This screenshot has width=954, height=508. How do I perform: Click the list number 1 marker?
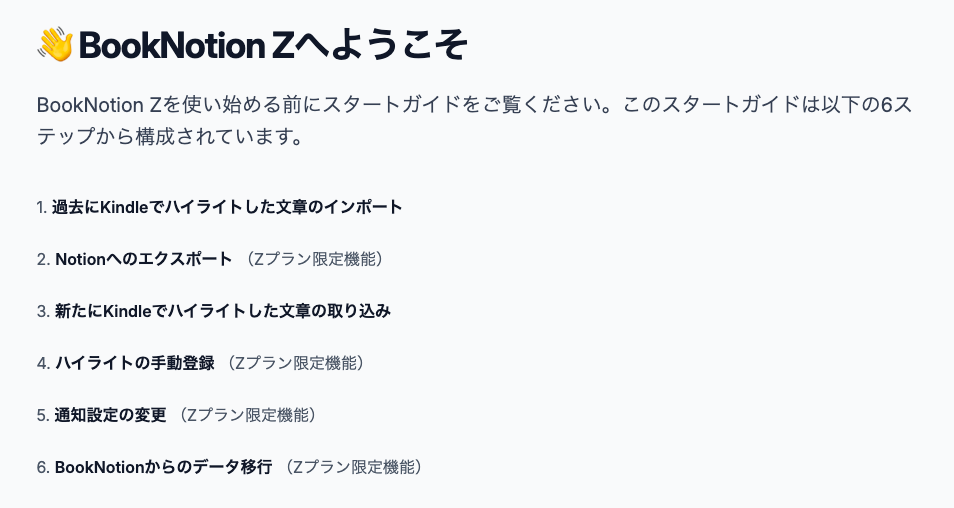click(42, 207)
